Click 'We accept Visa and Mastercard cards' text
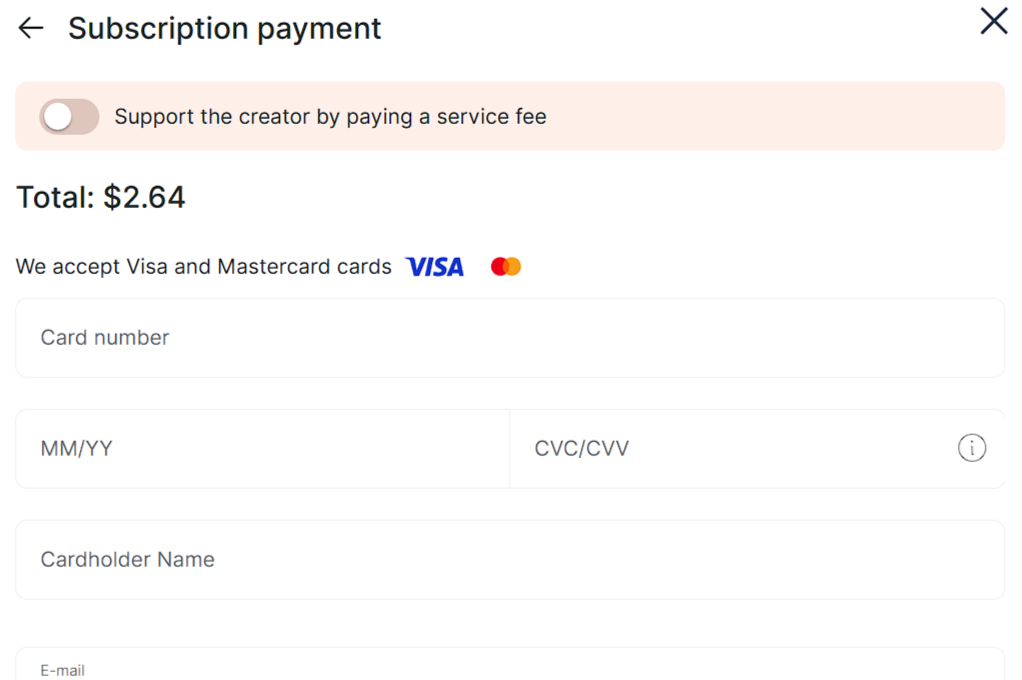Image resolution: width=1022 pixels, height=680 pixels. (204, 267)
